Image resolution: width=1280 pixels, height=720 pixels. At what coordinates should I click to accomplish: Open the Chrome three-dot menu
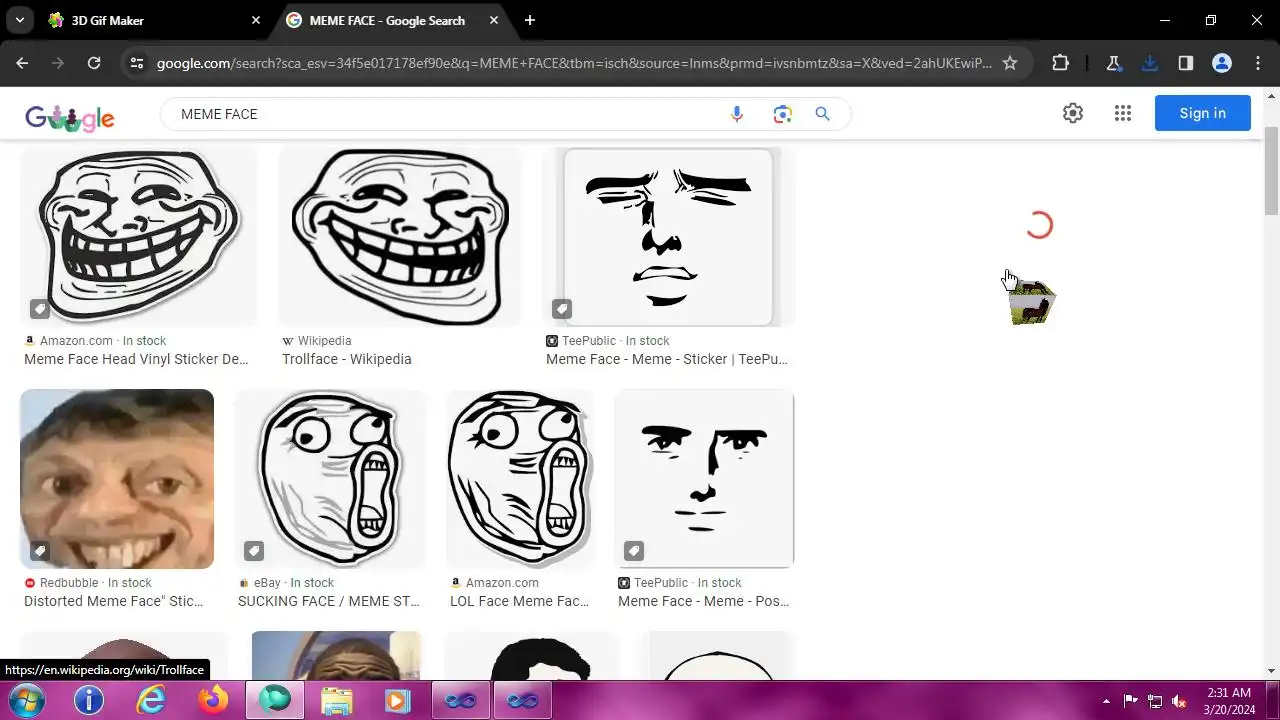[x=1257, y=63]
